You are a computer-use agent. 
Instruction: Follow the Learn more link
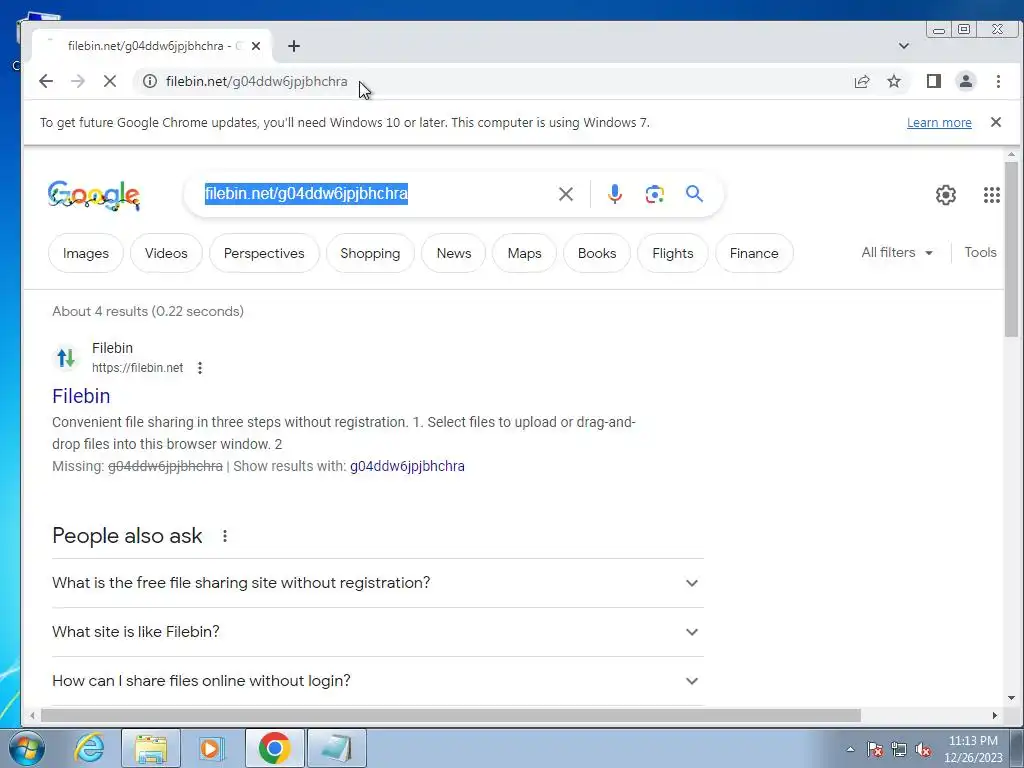pos(939,123)
